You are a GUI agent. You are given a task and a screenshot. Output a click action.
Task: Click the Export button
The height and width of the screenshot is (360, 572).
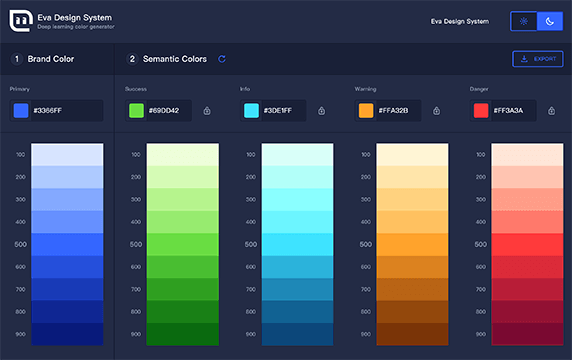[x=538, y=59]
